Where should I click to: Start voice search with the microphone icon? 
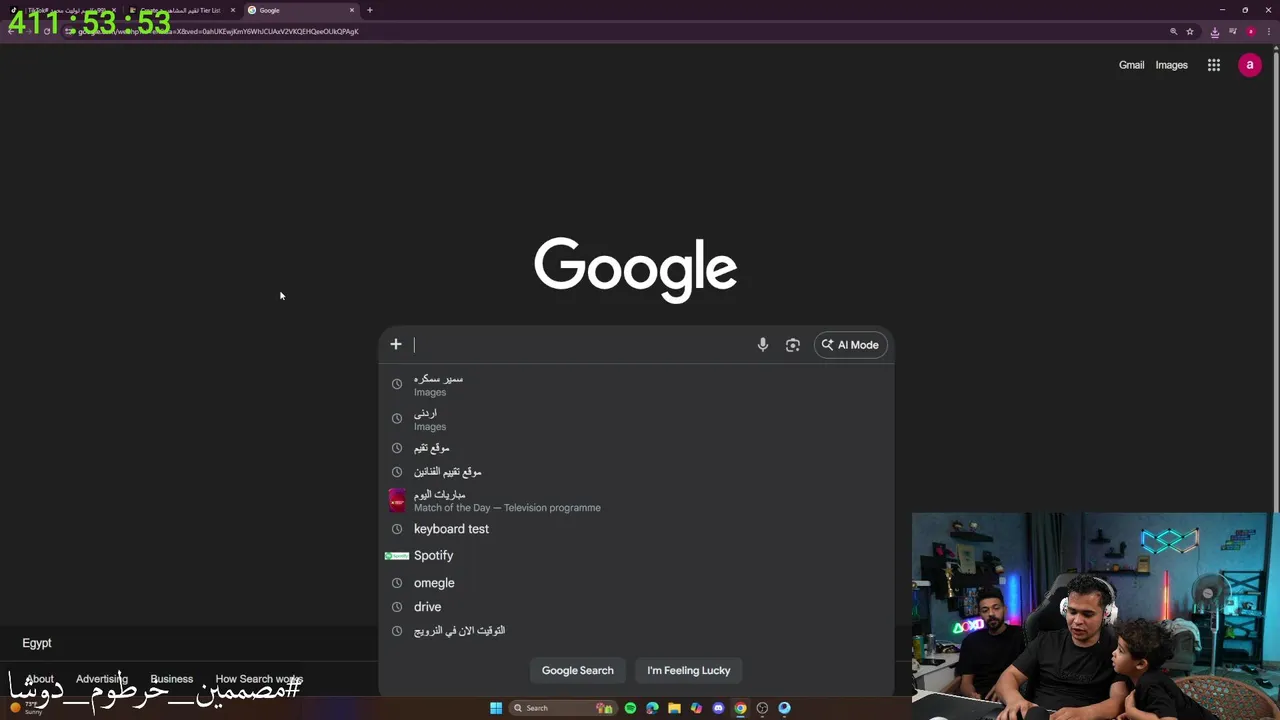(763, 345)
